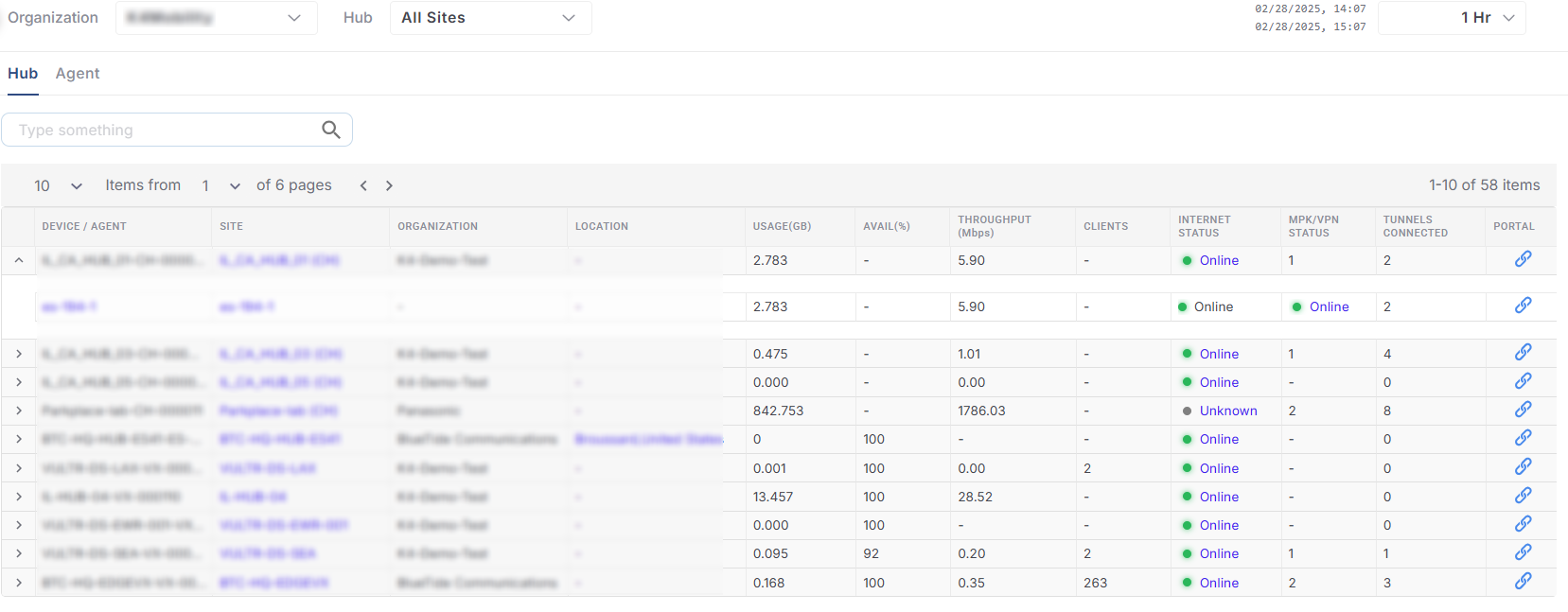This screenshot has width=1568, height=612.
Task: Click portal link icon for 263 clients row
Action: pyautogui.click(x=1523, y=582)
